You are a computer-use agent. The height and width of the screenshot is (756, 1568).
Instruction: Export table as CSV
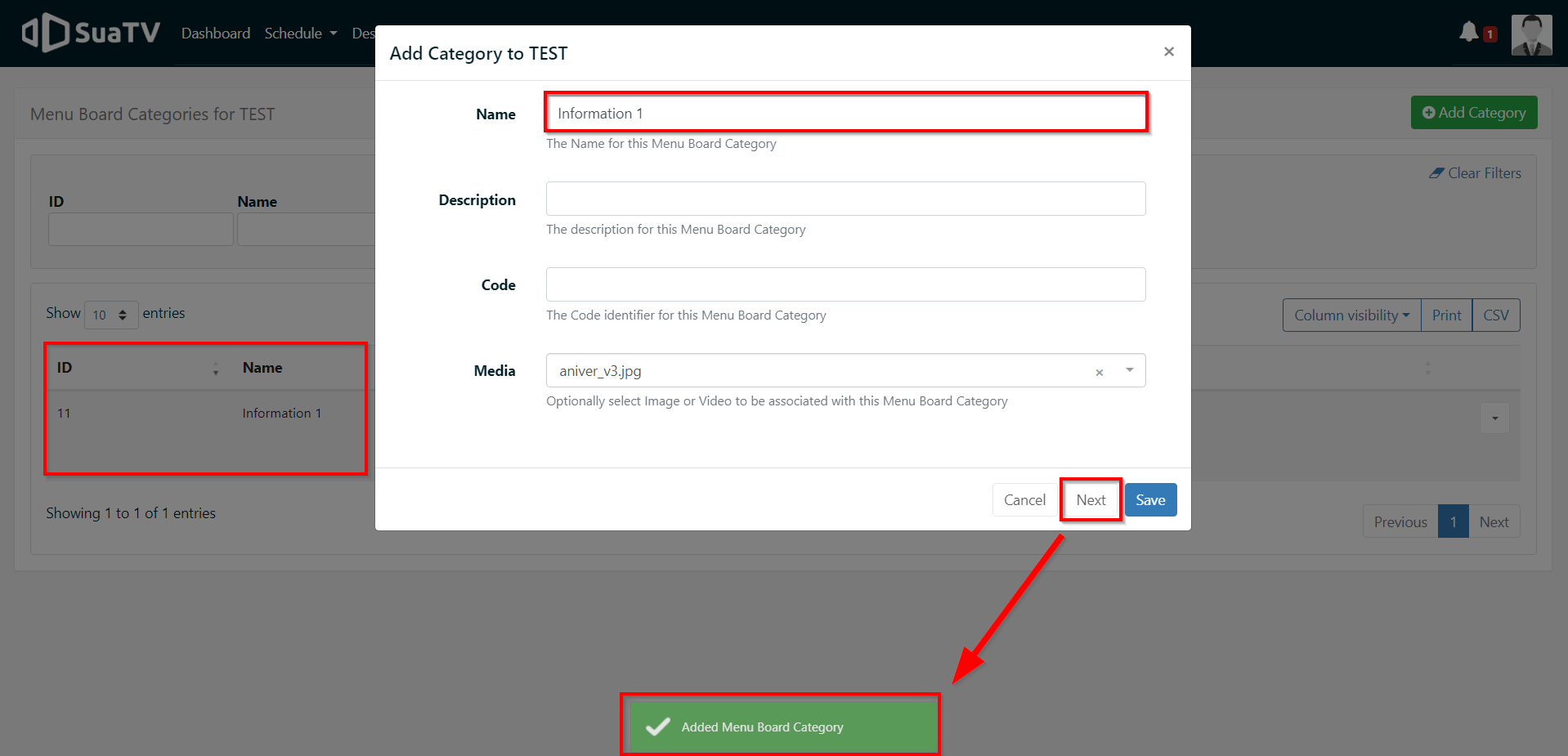pyautogui.click(x=1496, y=315)
